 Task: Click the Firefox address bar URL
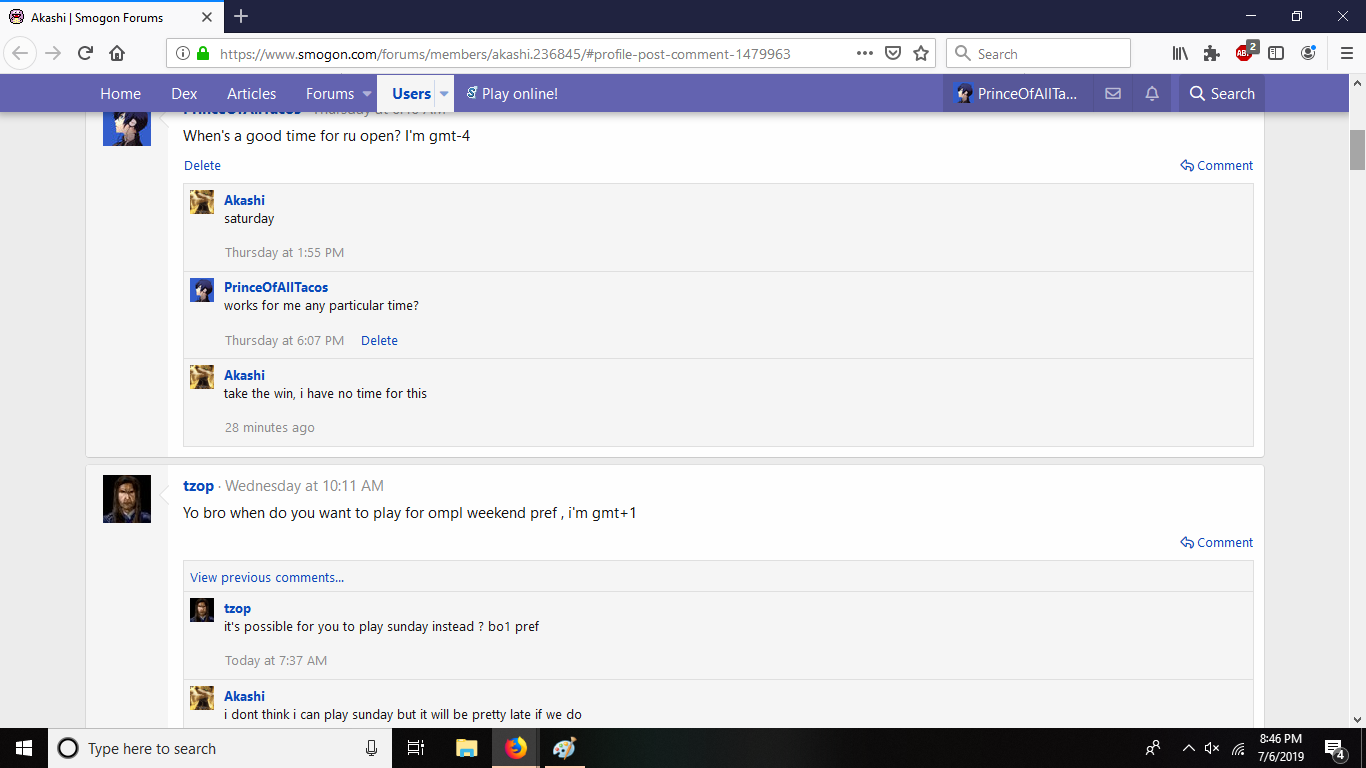pos(505,53)
